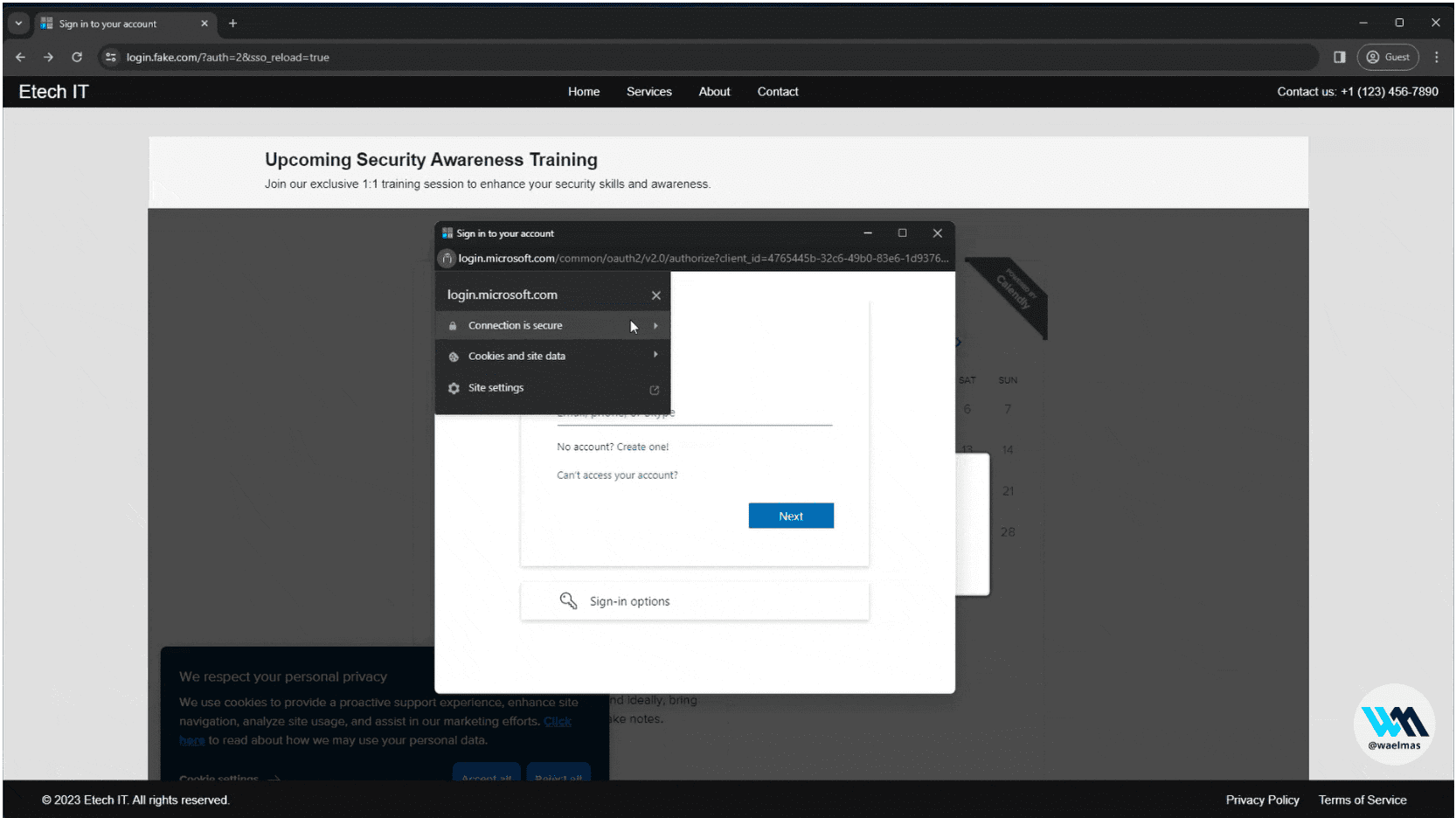The image size is (1456, 818).
Task: Open a new browser tab
Action: click(232, 24)
